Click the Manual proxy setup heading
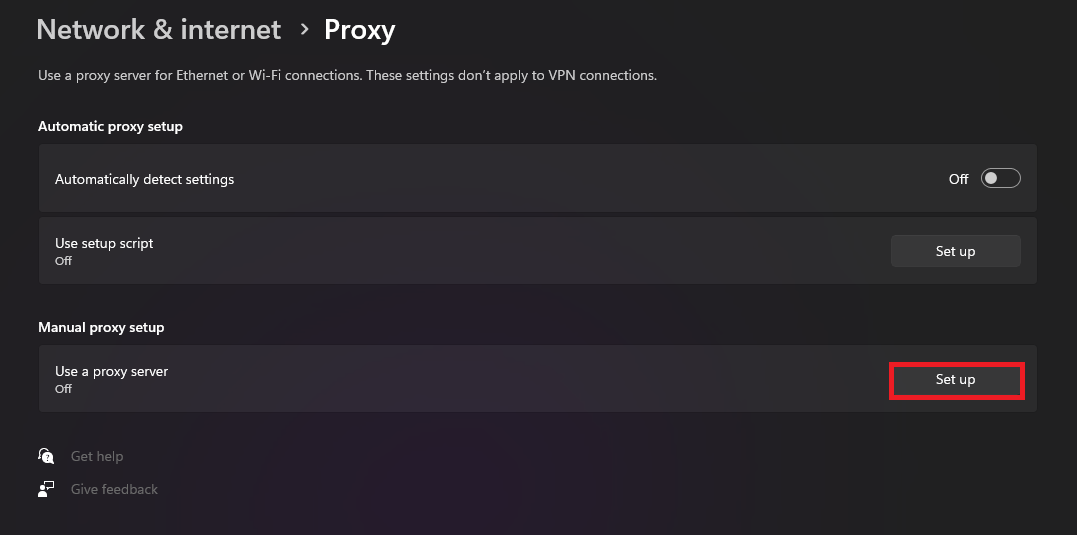Screen dimensions: 1077x535 coord(101,327)
